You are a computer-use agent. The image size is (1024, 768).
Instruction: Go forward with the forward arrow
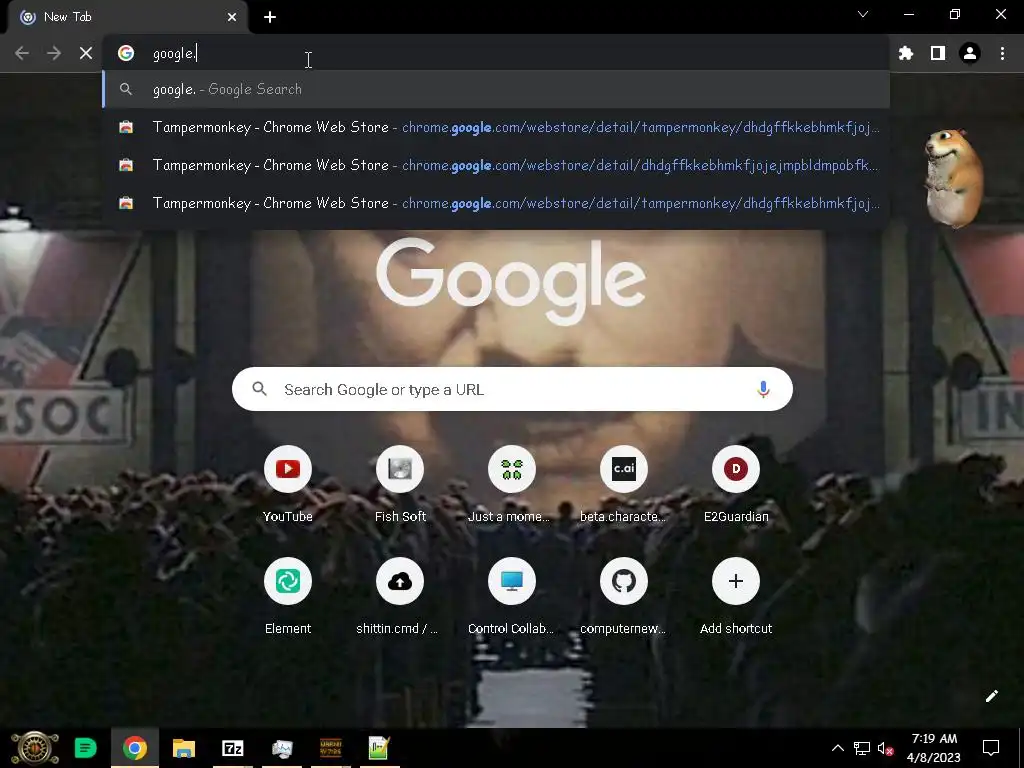pos(54,53)
